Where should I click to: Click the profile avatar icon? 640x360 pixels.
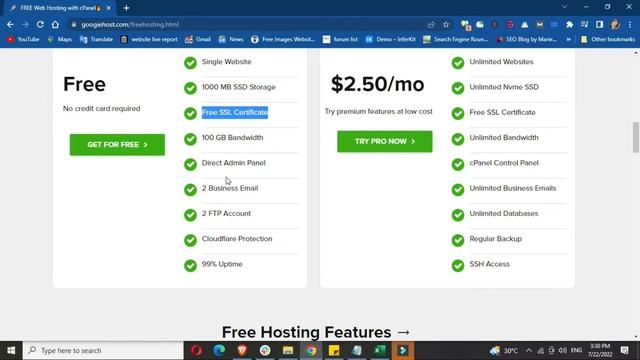pos(615,24)
